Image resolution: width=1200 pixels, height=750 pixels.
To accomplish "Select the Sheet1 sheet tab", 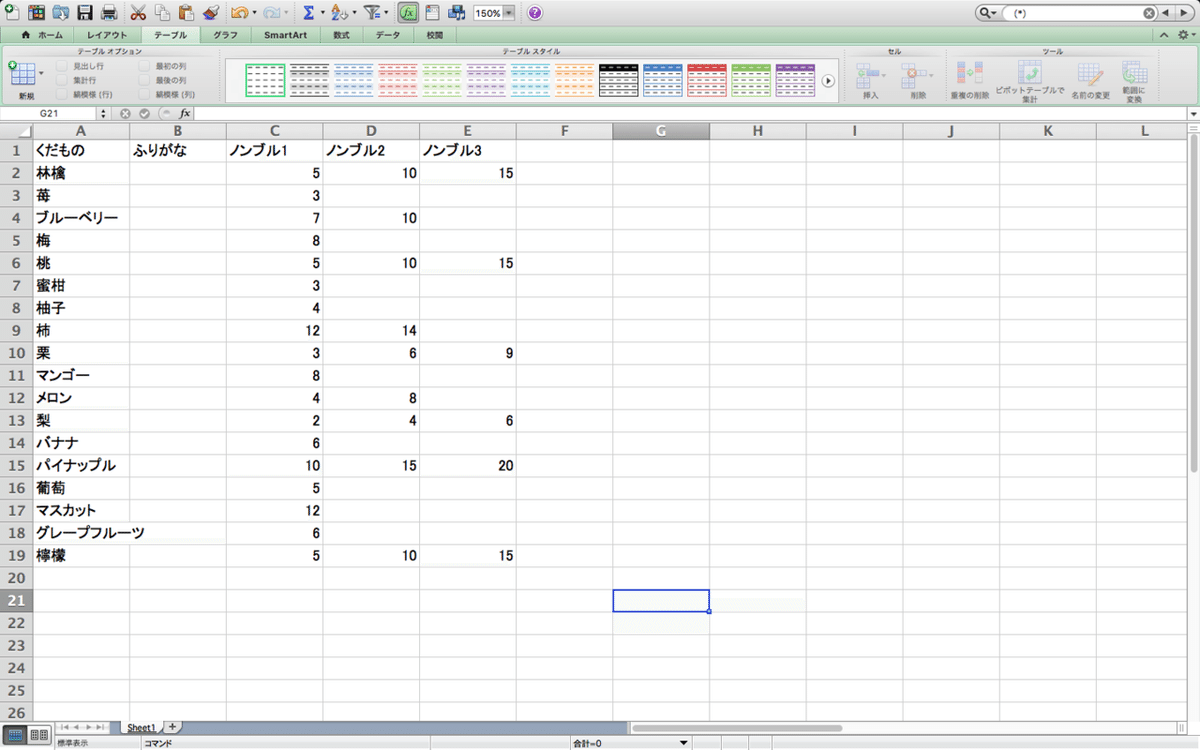I will pos(140,727).
